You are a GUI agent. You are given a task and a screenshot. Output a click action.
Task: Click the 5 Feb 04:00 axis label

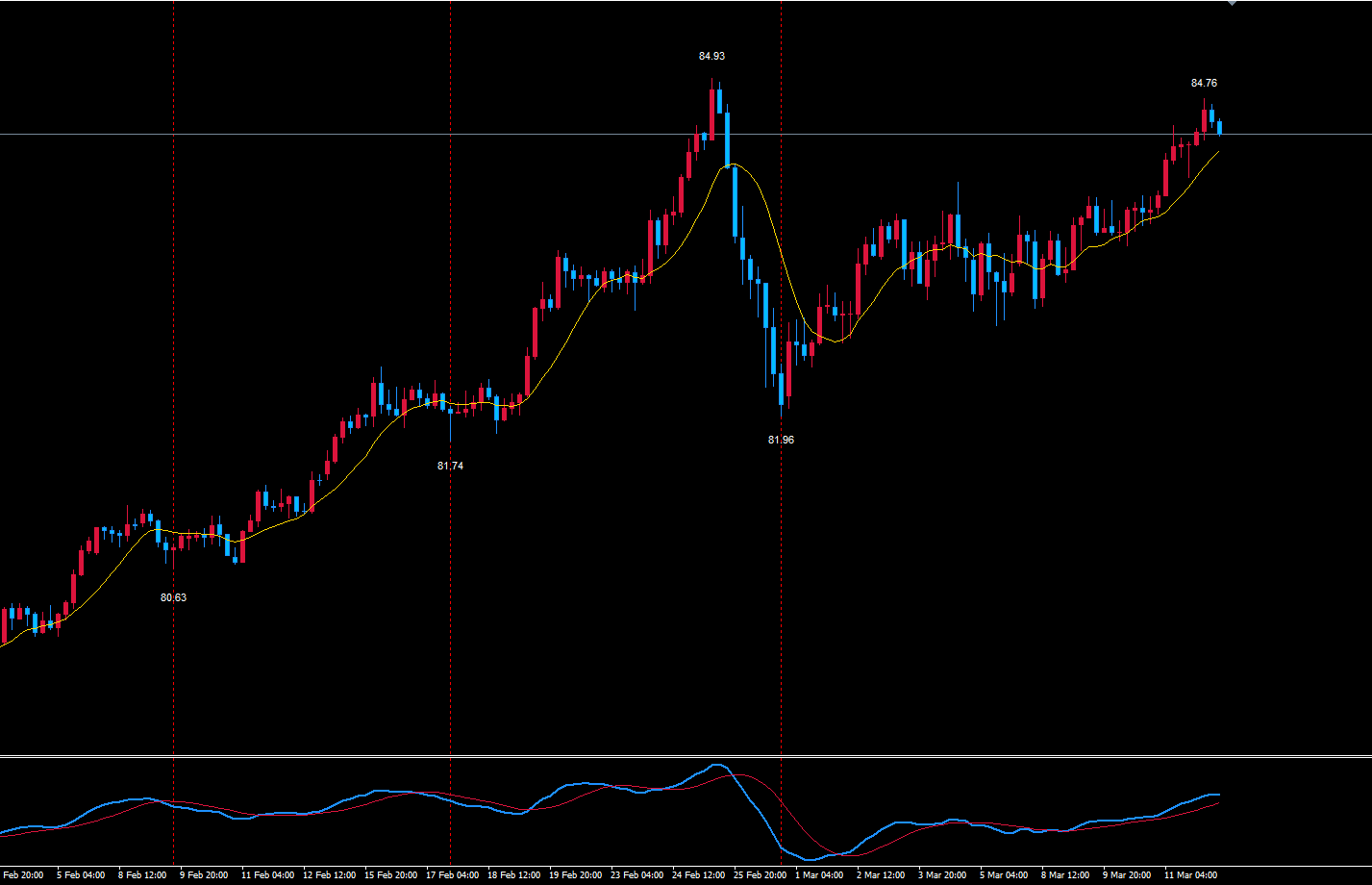(79, 875)
